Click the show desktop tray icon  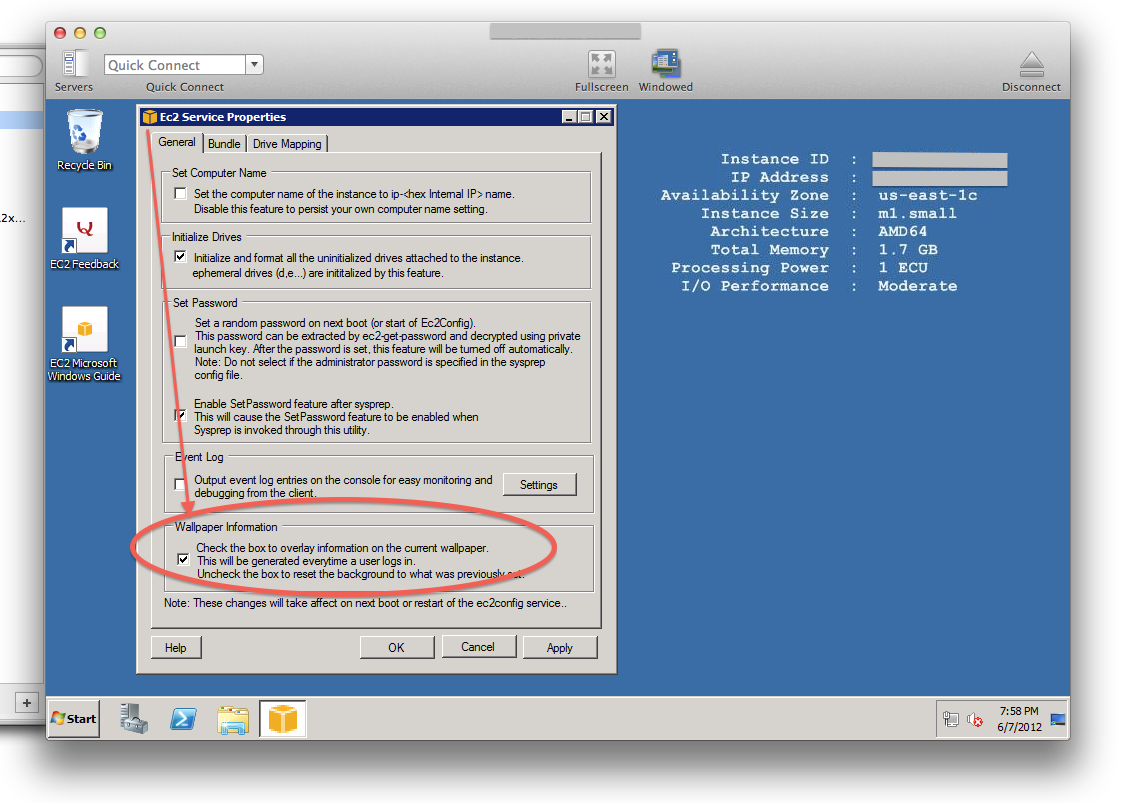(x=1058, y=719)
